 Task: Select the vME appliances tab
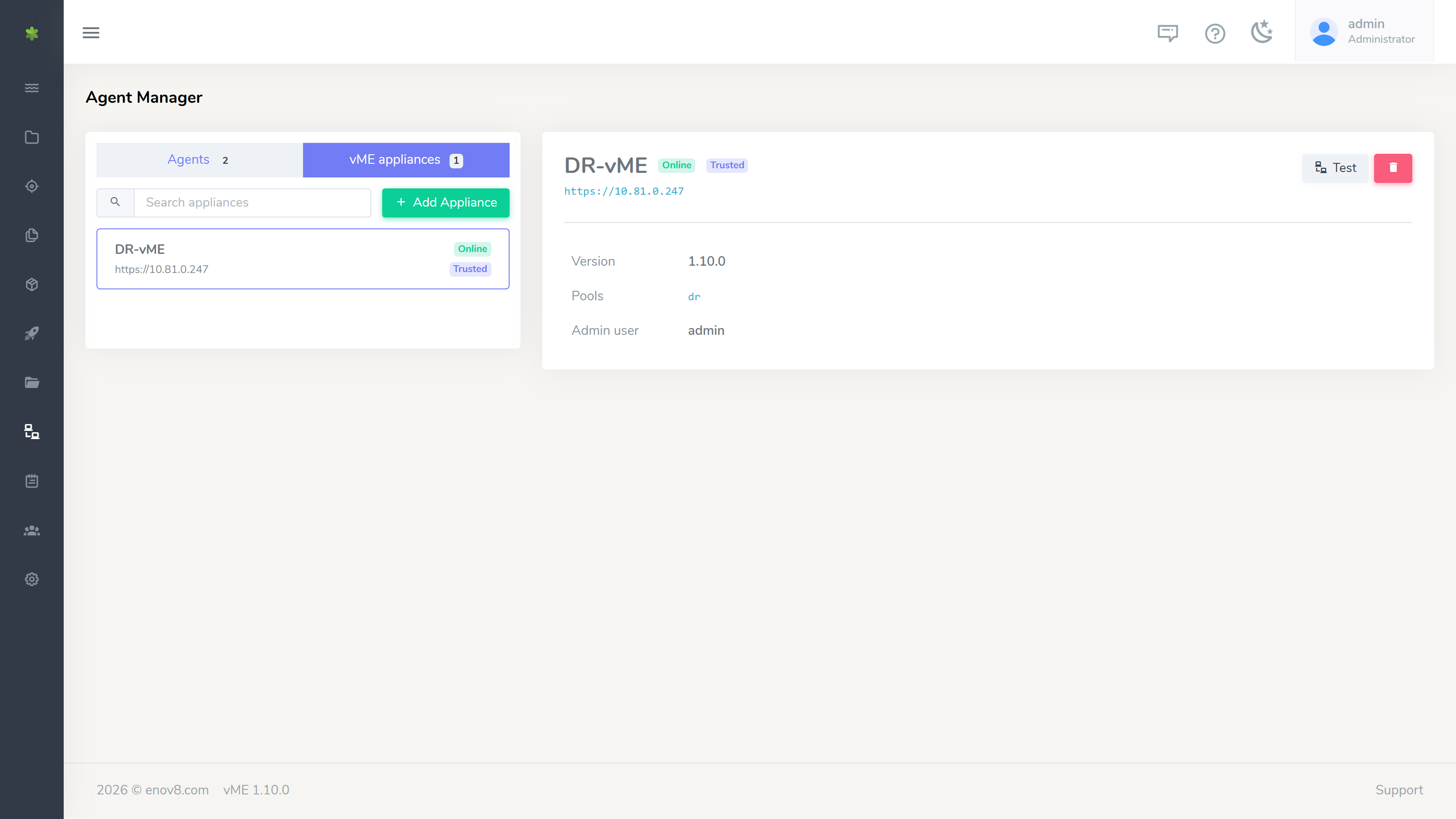click(406, 160)
